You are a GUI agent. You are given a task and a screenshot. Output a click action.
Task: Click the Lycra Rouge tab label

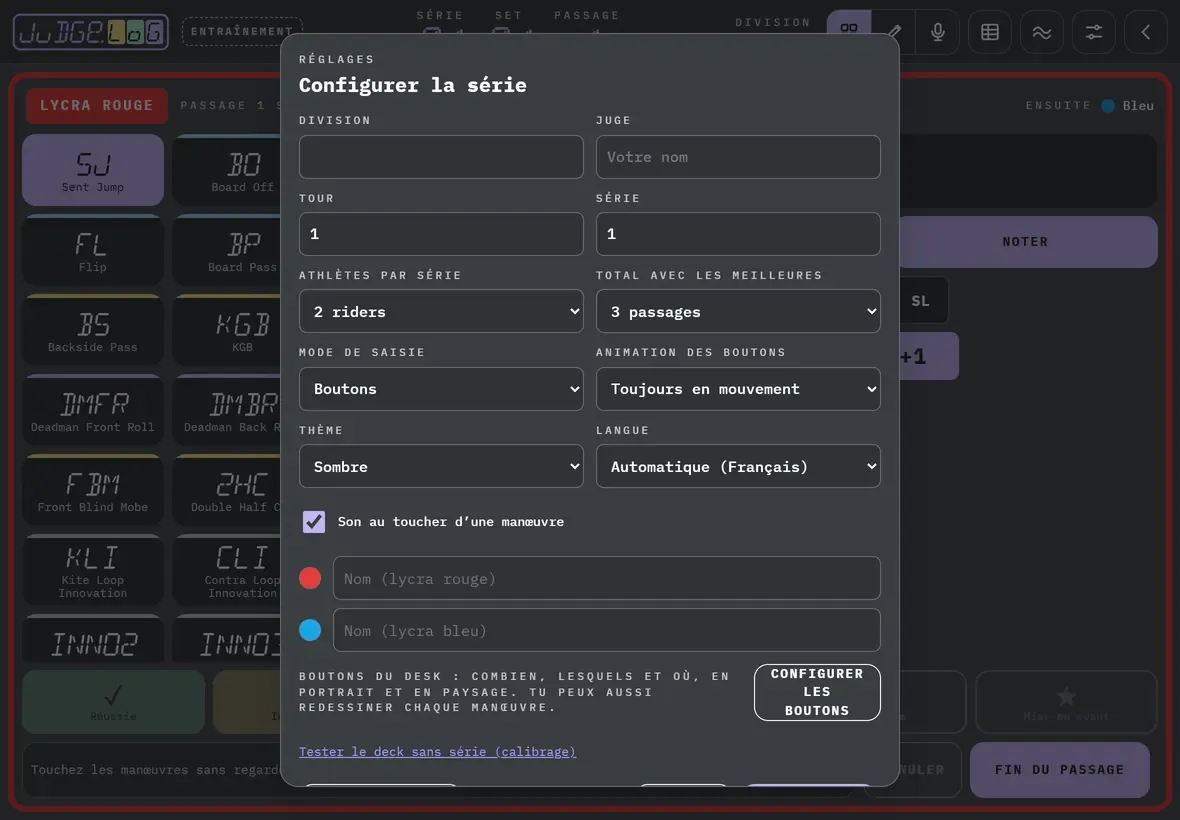pyautogui.click(x=96, y=105)
